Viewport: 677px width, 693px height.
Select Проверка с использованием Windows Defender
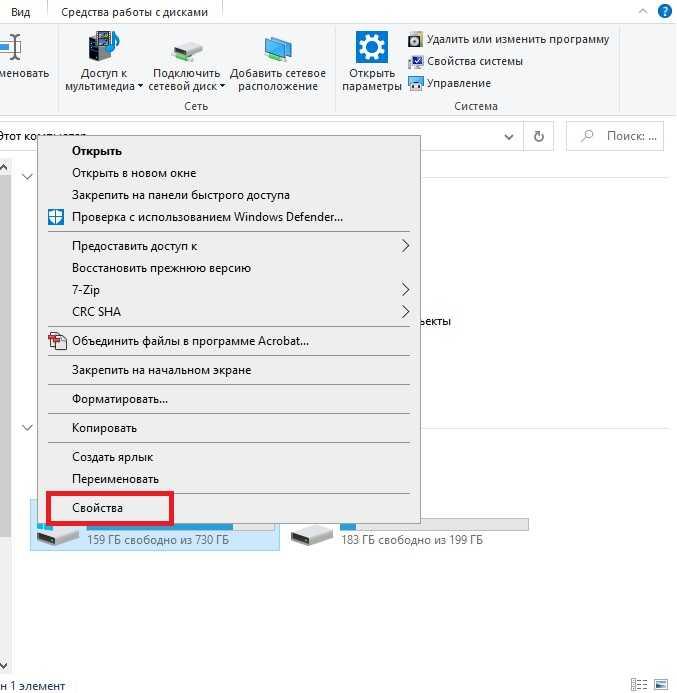tap(229, 217)
